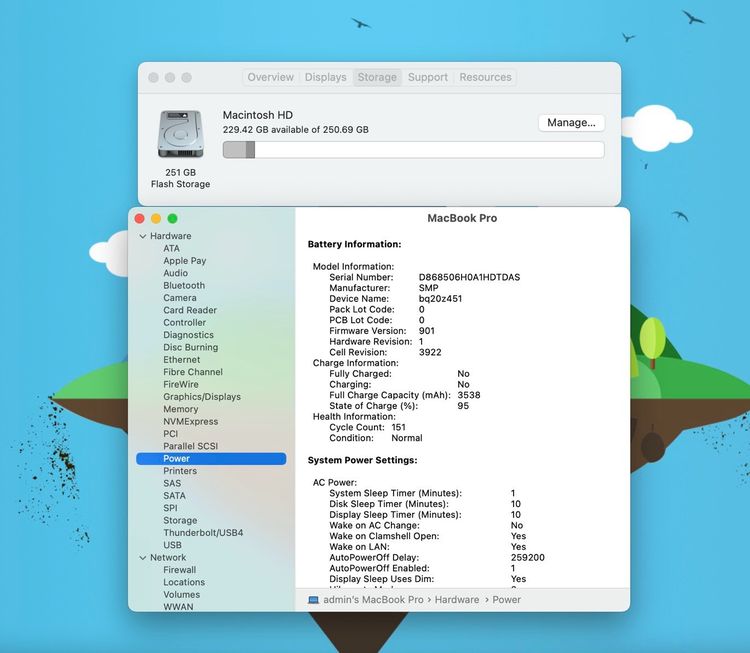Viewport: 750px width, 653px height.
Task: Select SAS in the sidebar
Action: pos(172,484)
